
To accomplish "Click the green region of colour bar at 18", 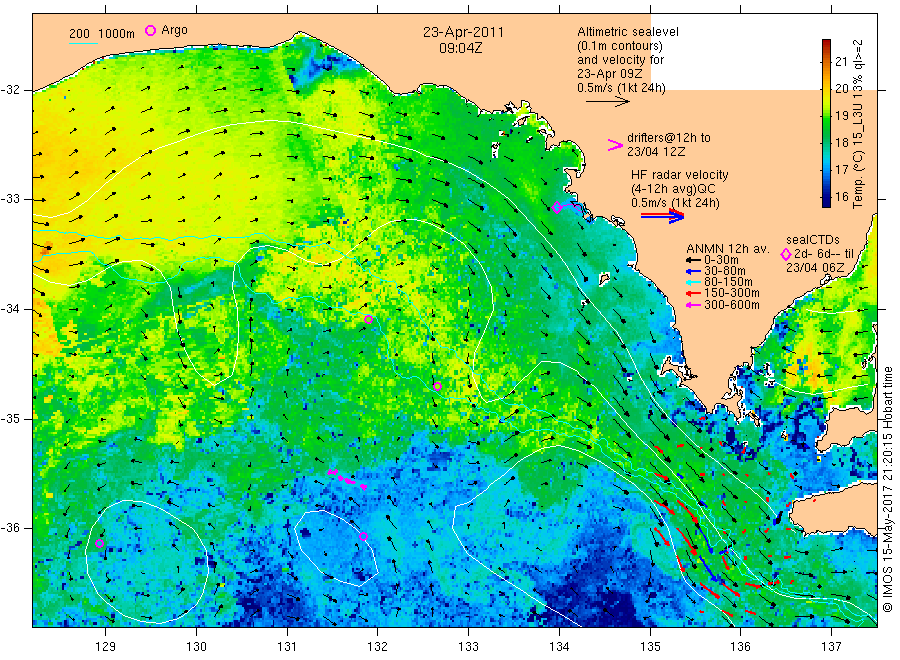I will tap(827, 142).
